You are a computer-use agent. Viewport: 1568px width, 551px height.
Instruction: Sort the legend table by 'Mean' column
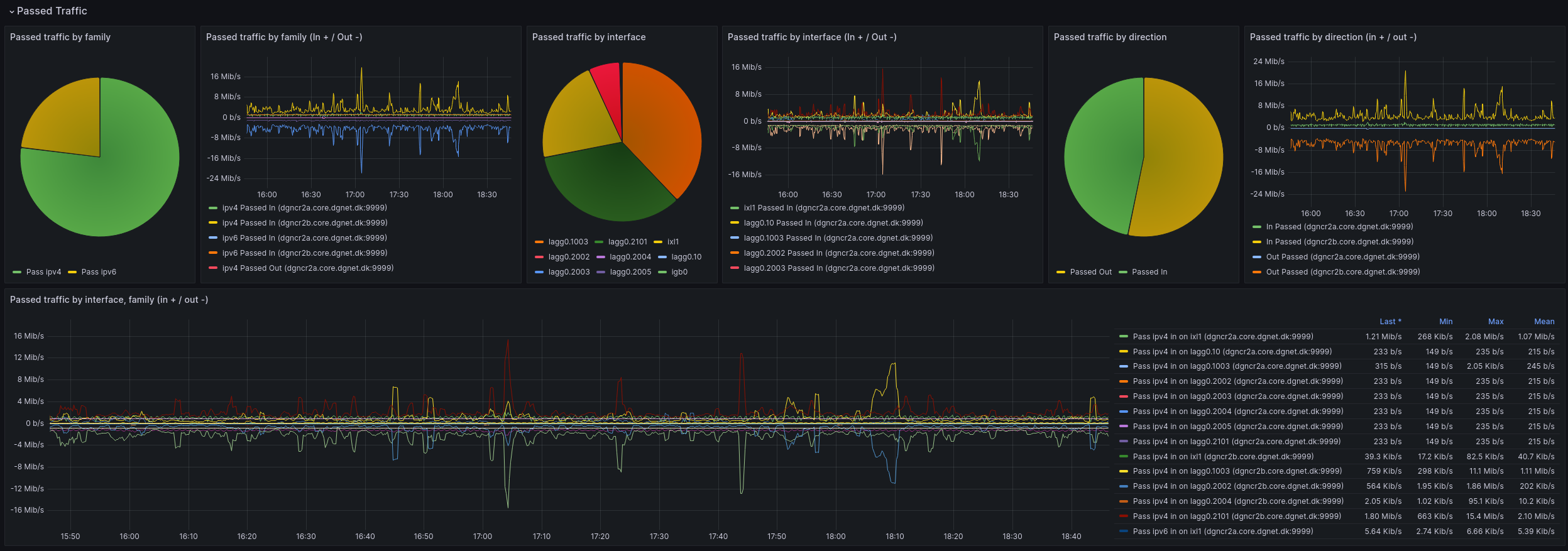[x=1544, y=322]
